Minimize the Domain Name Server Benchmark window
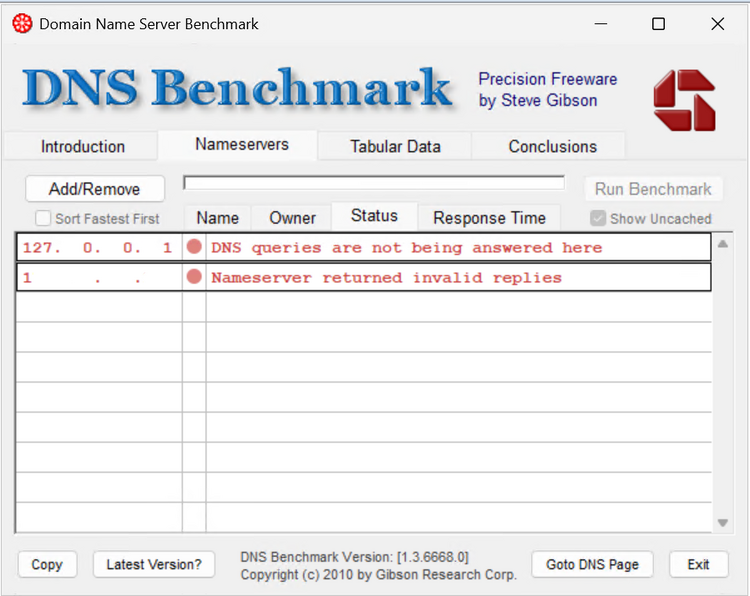Viewport: 750px width, 596px height. [601, 23]
